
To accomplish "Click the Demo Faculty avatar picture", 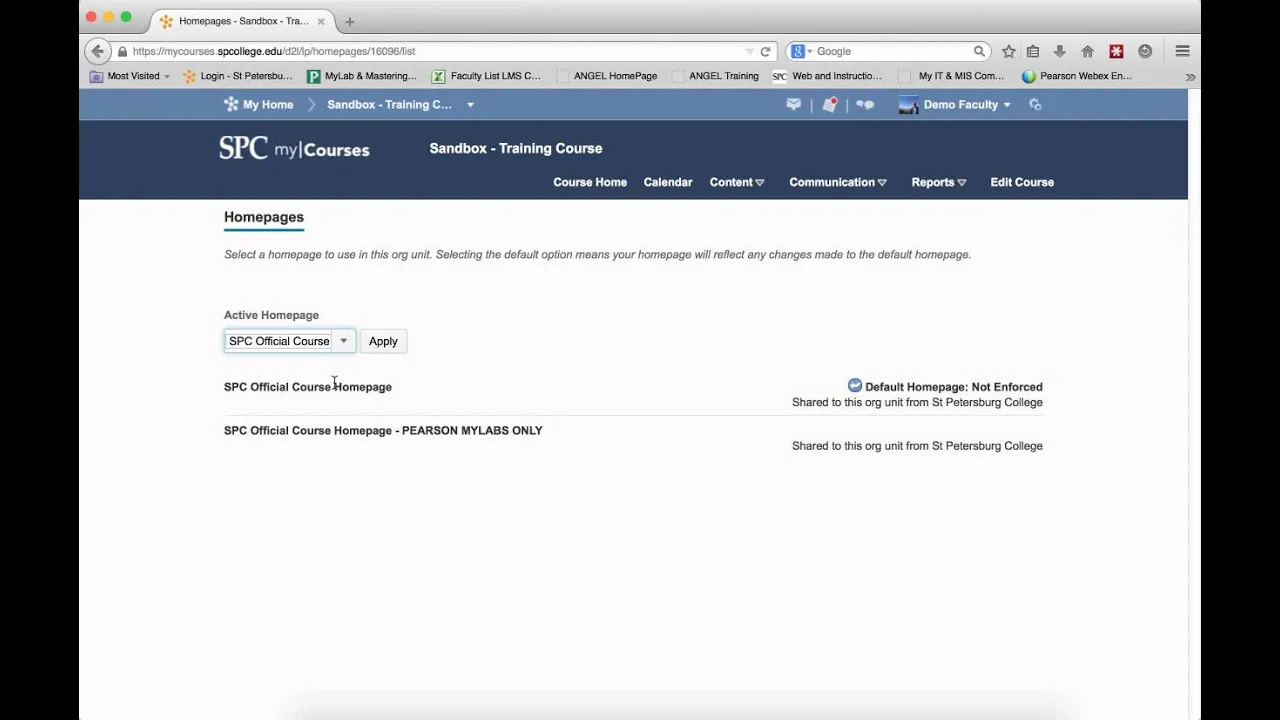I will [x=908, y=104].
